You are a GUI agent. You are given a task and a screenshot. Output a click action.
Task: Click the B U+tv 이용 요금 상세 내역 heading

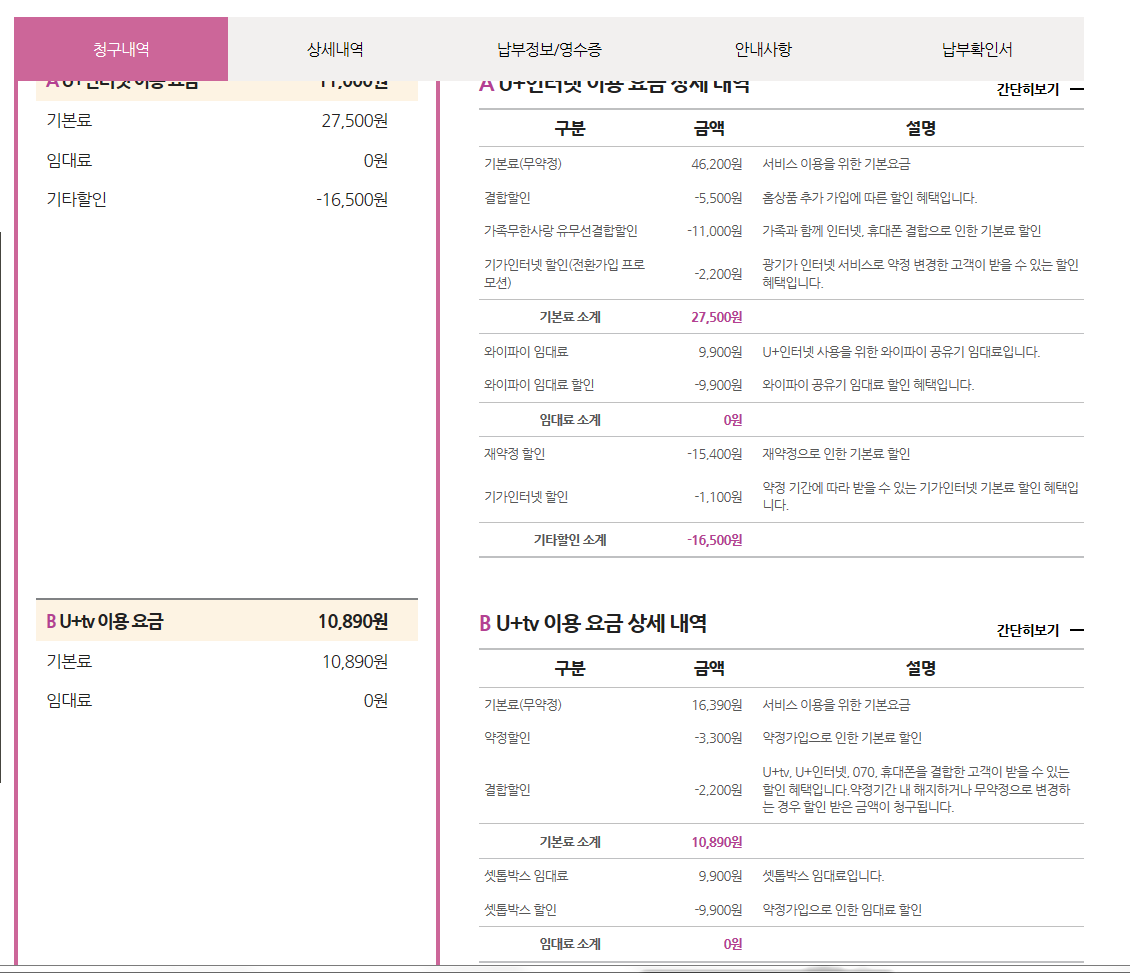593,624
